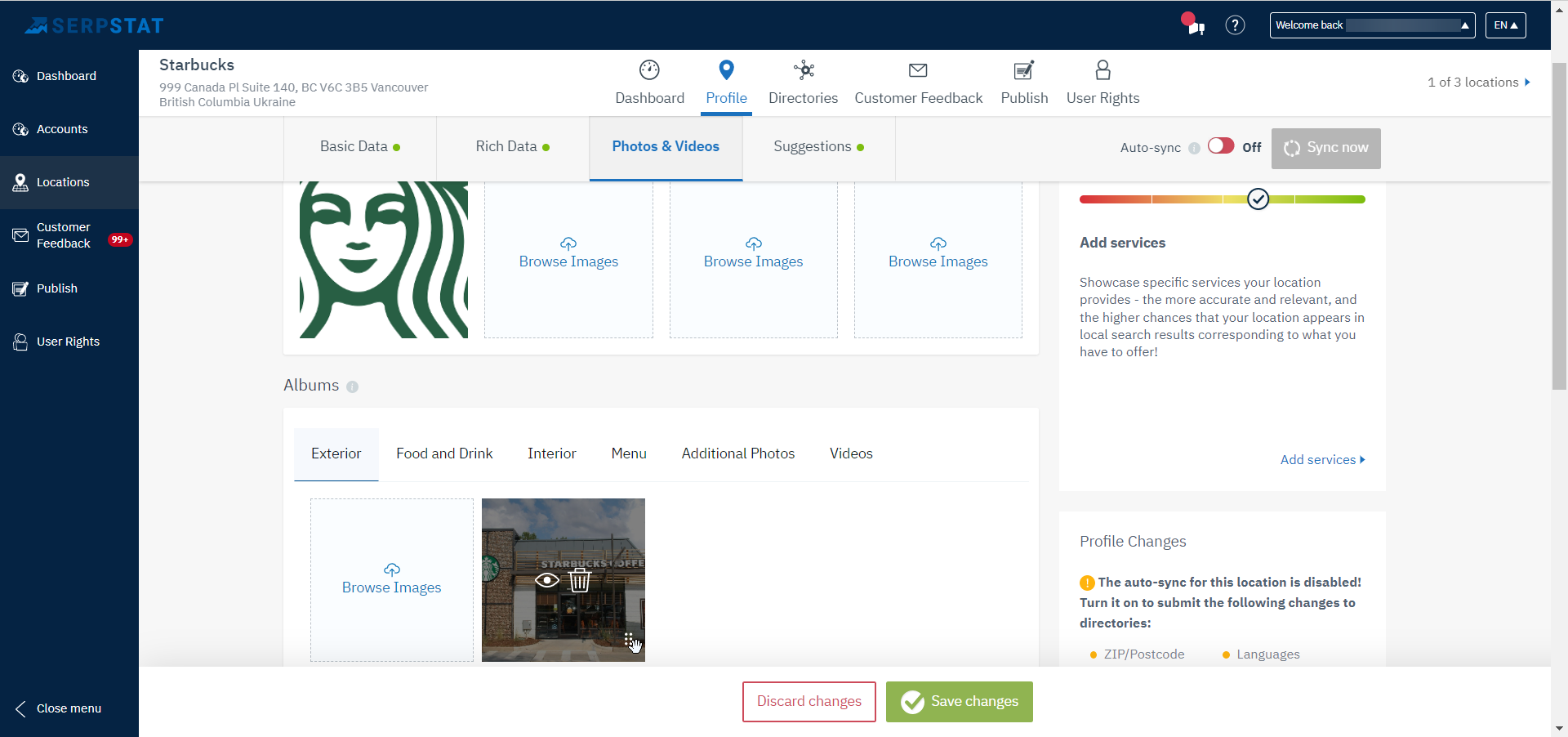Select the Interior album tab
Image resolution: width=1568 pixels, height=737 pixels.
(x=551, y=454)
